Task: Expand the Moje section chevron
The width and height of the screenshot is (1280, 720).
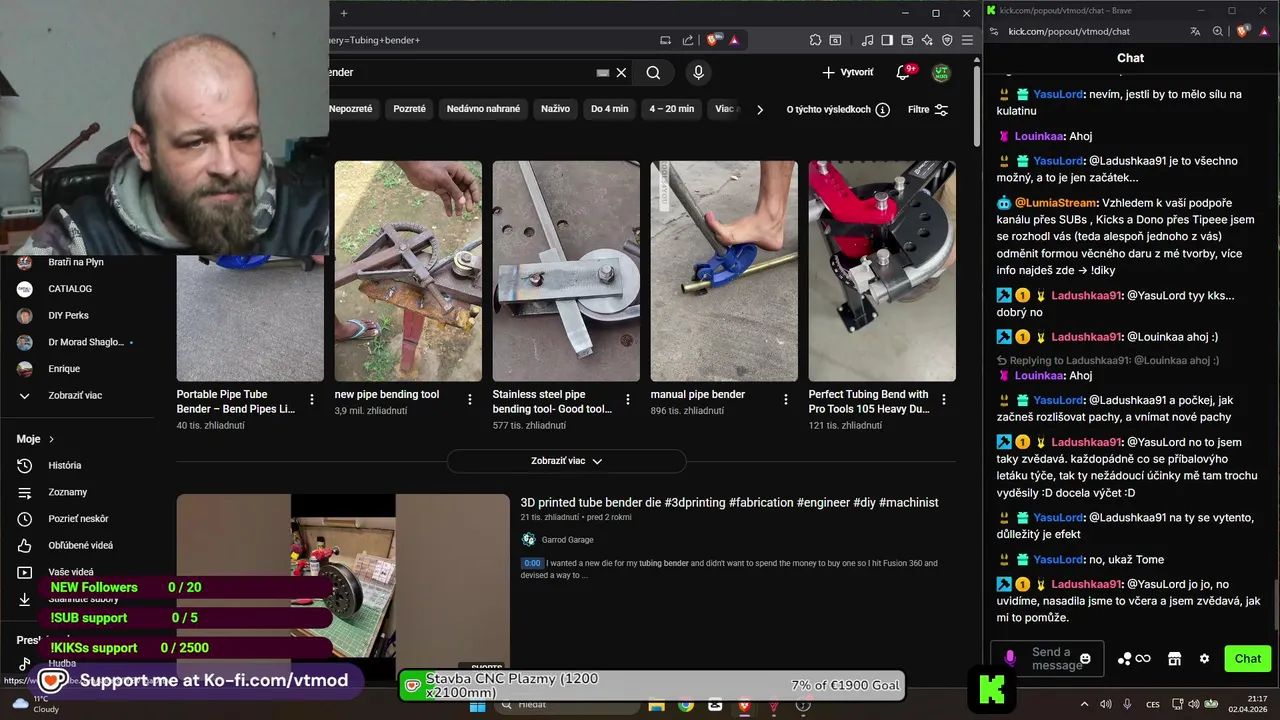Action: 51,439
